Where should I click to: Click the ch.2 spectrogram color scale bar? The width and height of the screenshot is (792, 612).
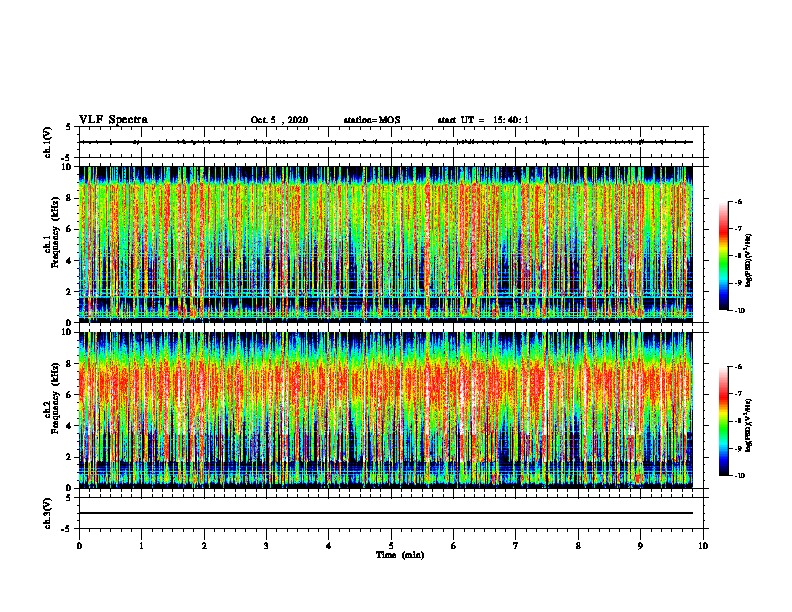[x=724, y=421]
